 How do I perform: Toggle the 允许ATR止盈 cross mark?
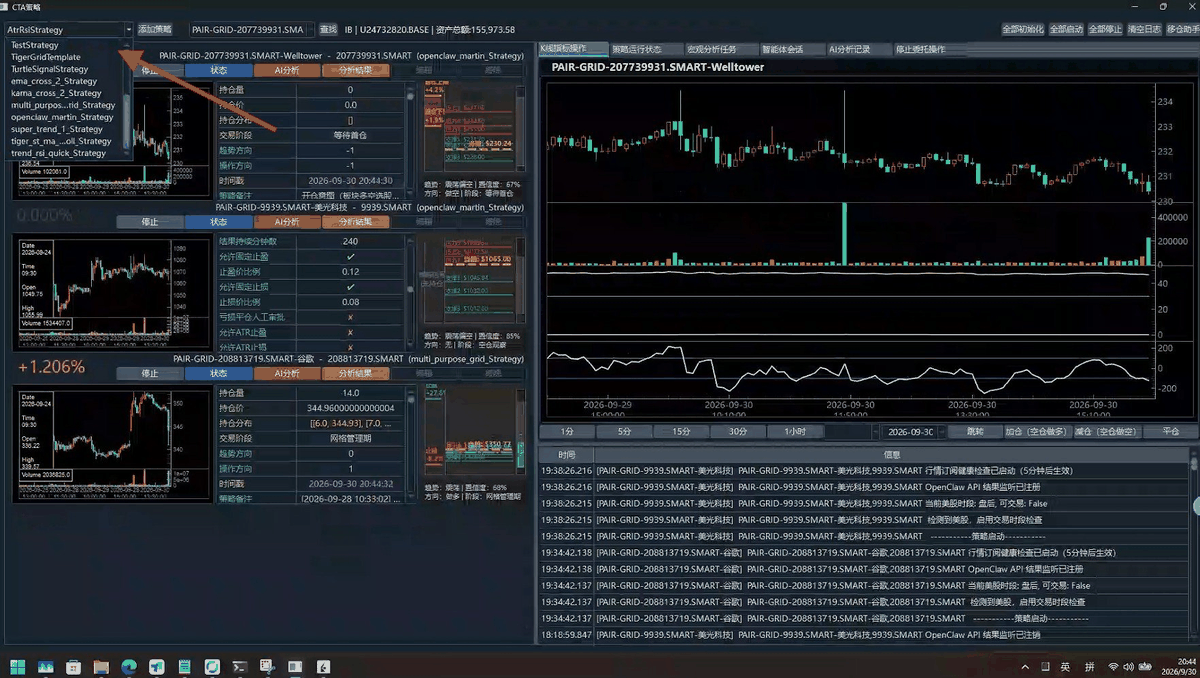tap(350, 332)
